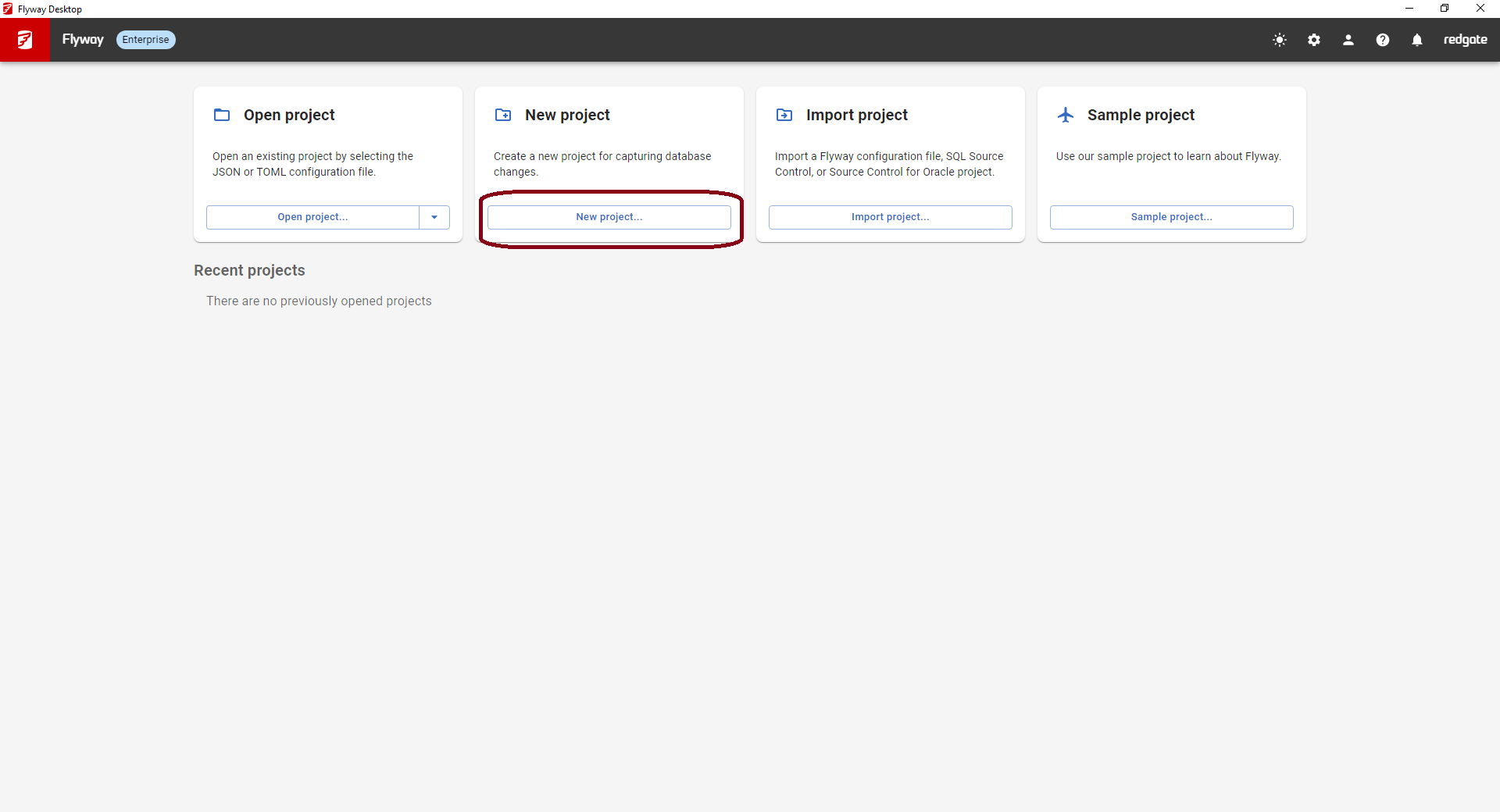Click the Flyway title text in header
Viewport: 1500px width, 812px height.
click(83, 40)
